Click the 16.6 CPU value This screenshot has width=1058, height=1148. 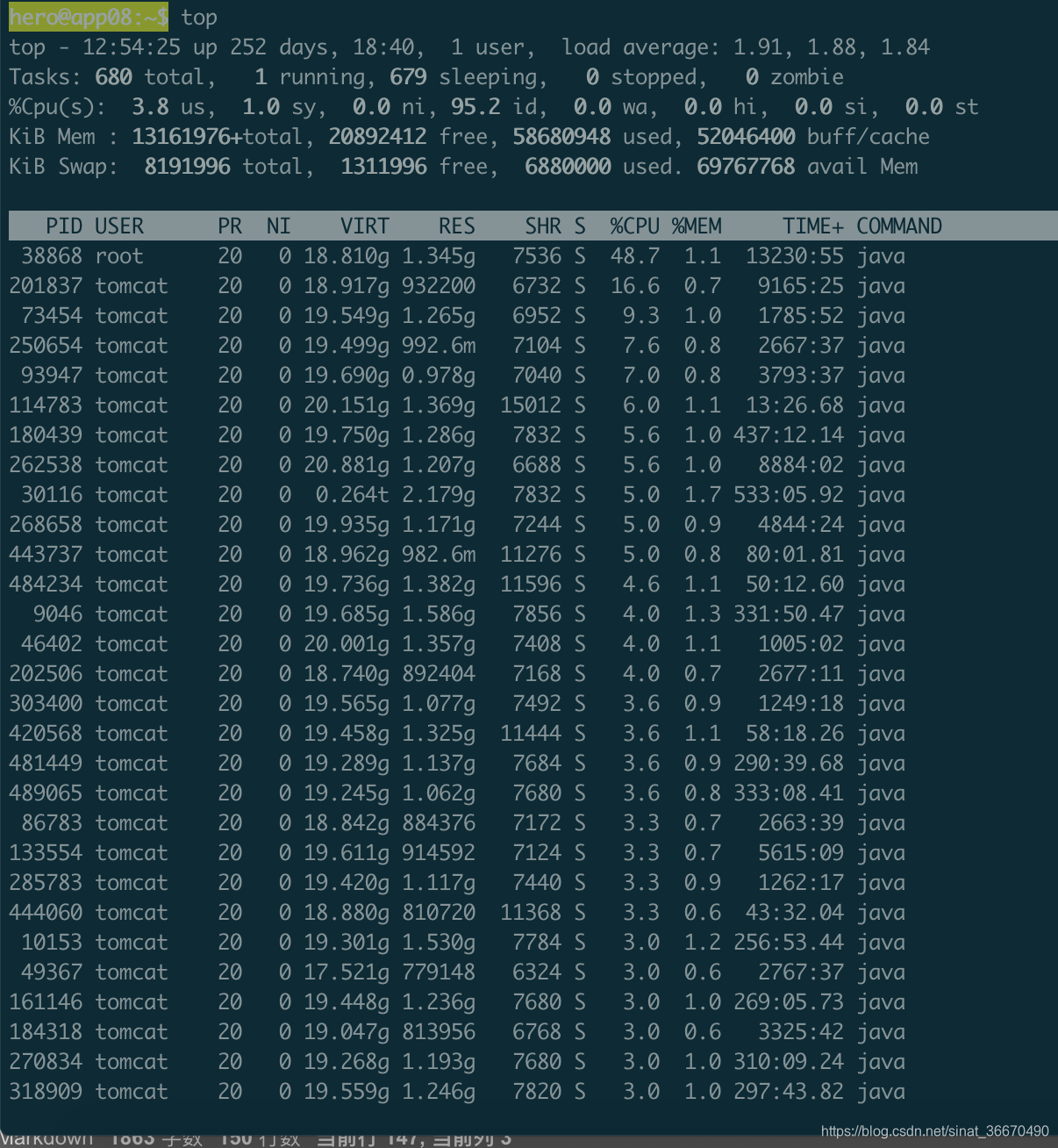pyautogui.click(x=635, y=285)
